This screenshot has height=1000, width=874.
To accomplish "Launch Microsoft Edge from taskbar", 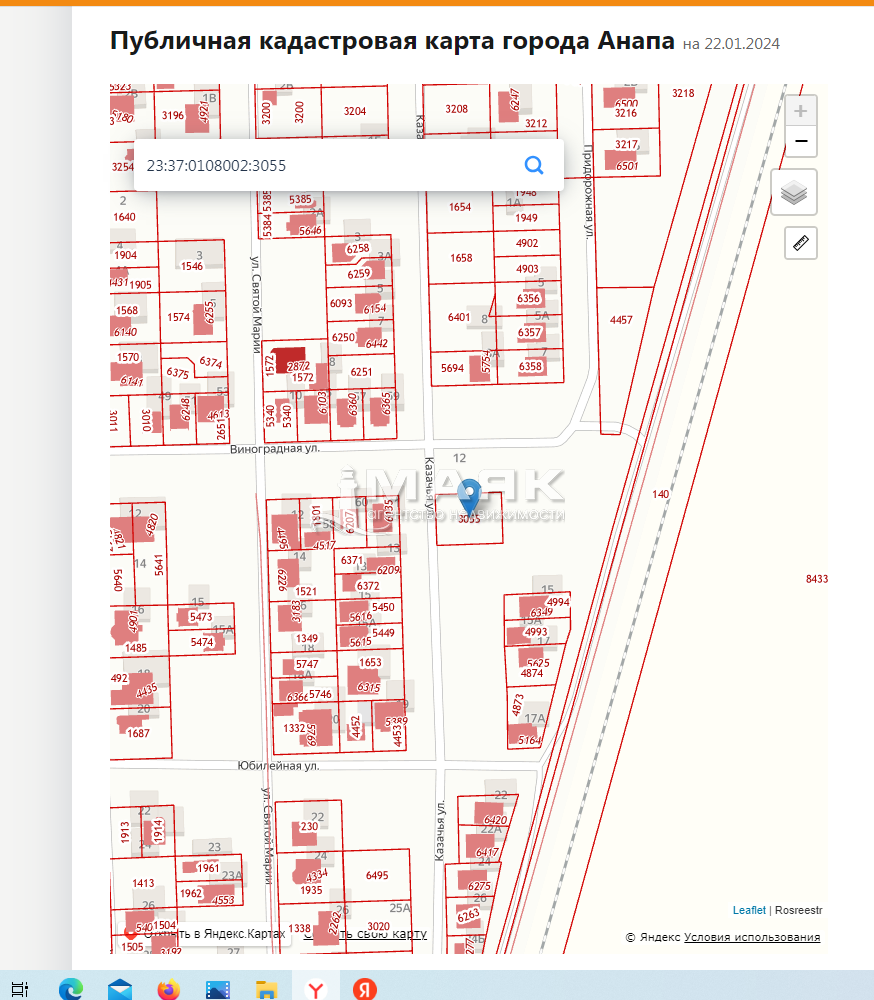I will [x=70, y=989].
